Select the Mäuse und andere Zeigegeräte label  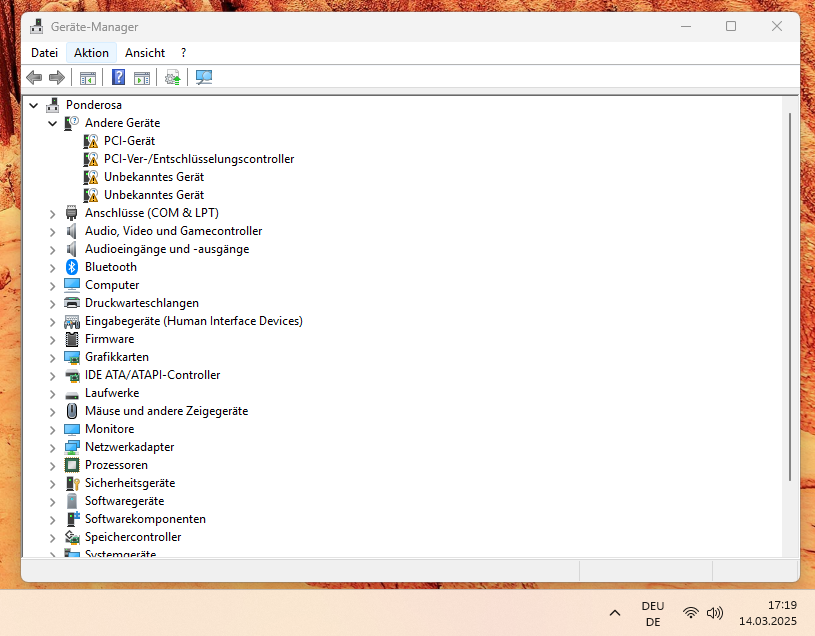pyautogui.click(x=166, y=411)
